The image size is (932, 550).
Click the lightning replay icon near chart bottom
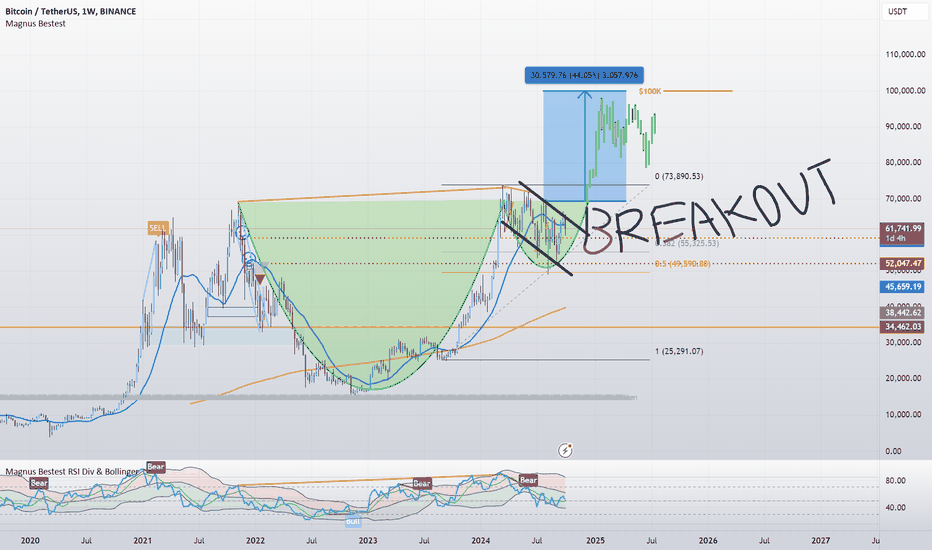coord(565,450)
